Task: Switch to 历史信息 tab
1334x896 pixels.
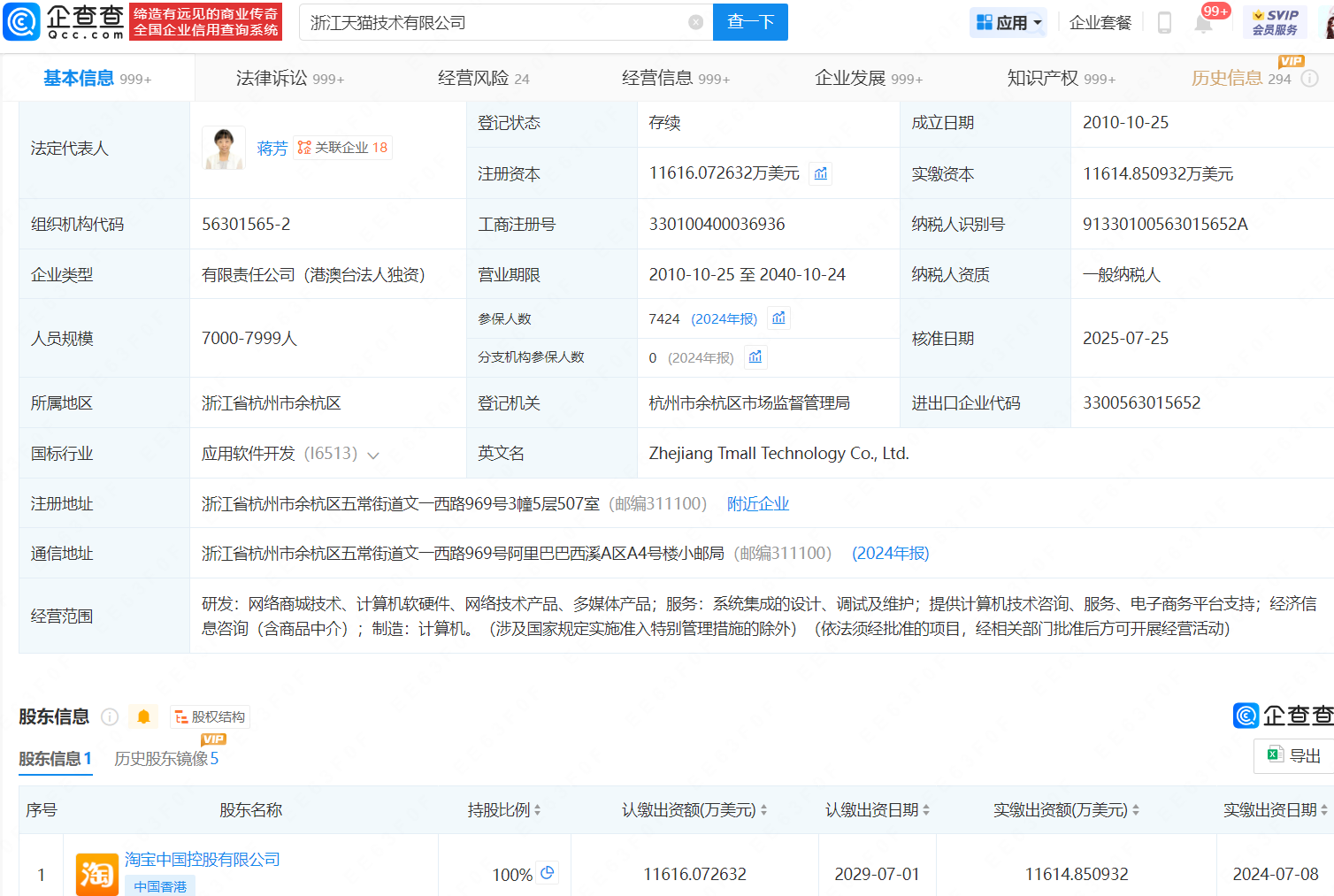Action: point(1241,78)
